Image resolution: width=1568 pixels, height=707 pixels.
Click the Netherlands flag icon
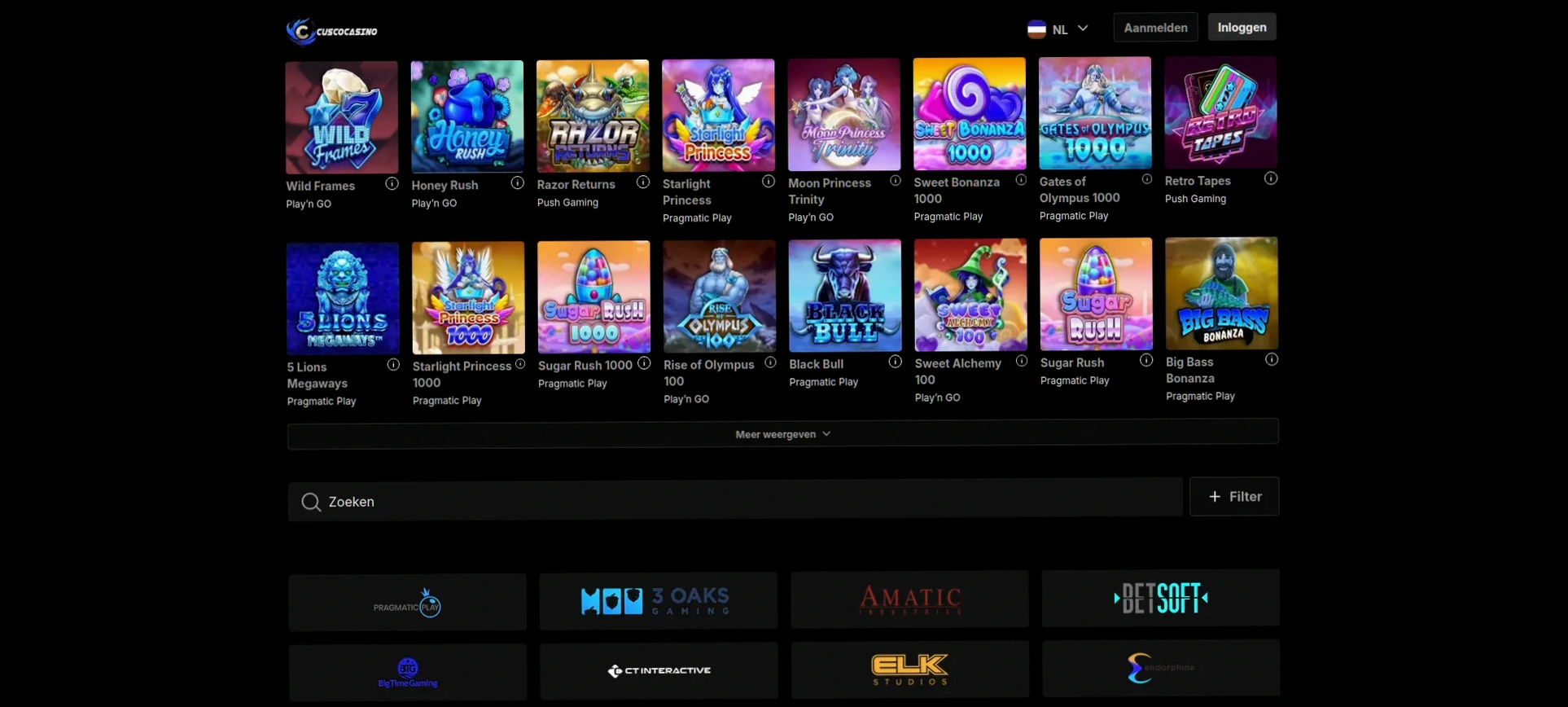(x=1036, y=29)
